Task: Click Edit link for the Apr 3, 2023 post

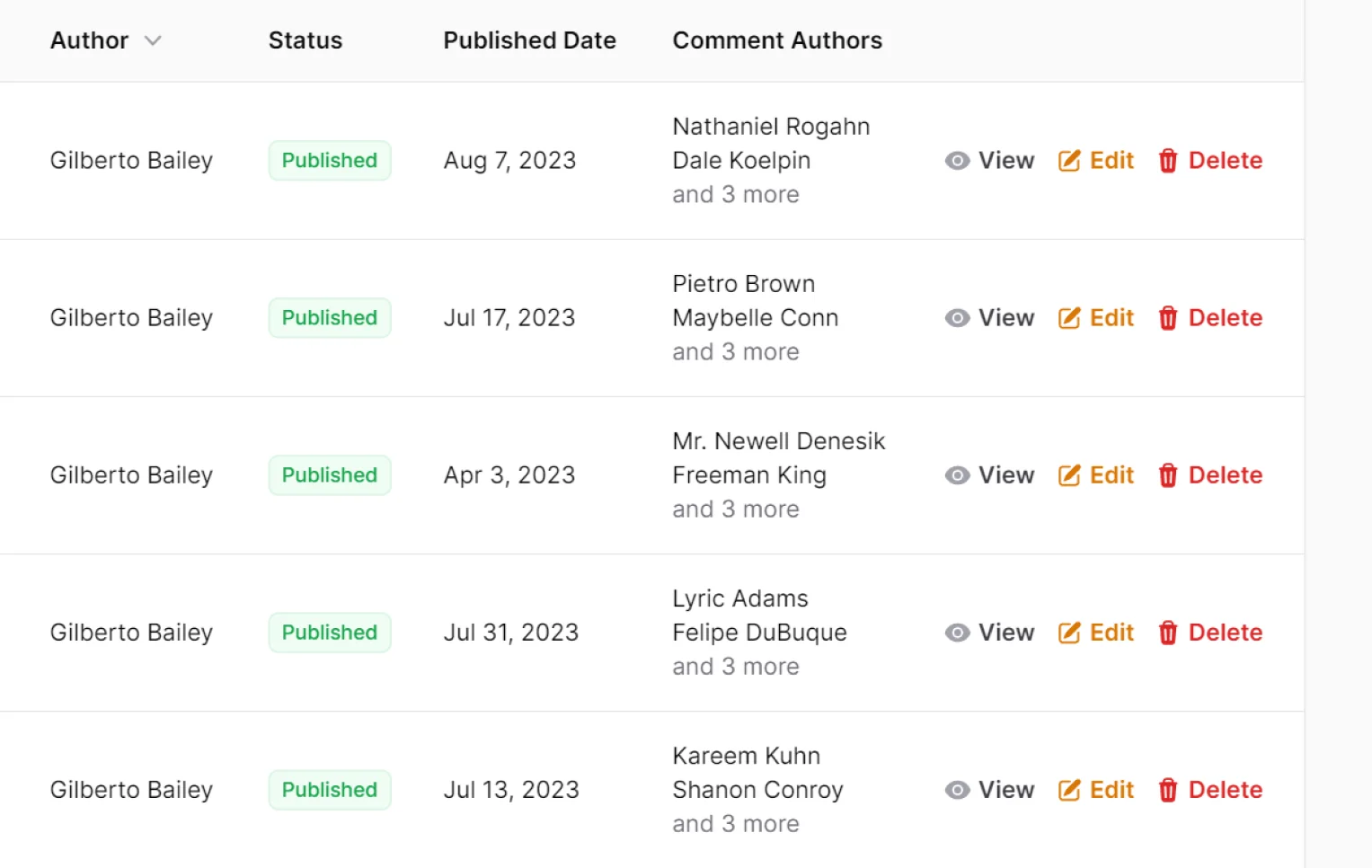Action: point(1111,475)
